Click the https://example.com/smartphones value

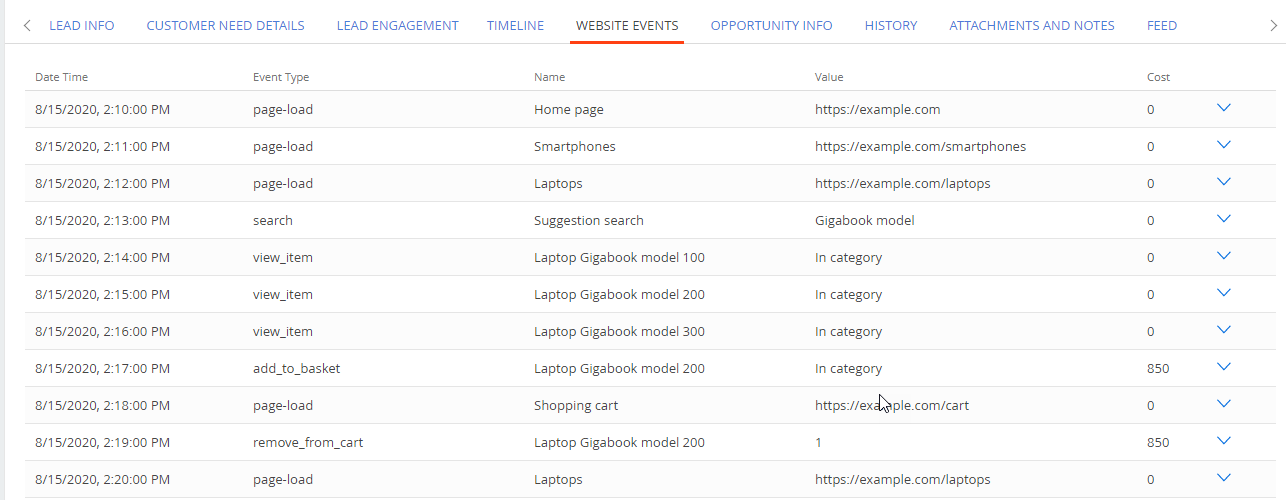point(920,147)
